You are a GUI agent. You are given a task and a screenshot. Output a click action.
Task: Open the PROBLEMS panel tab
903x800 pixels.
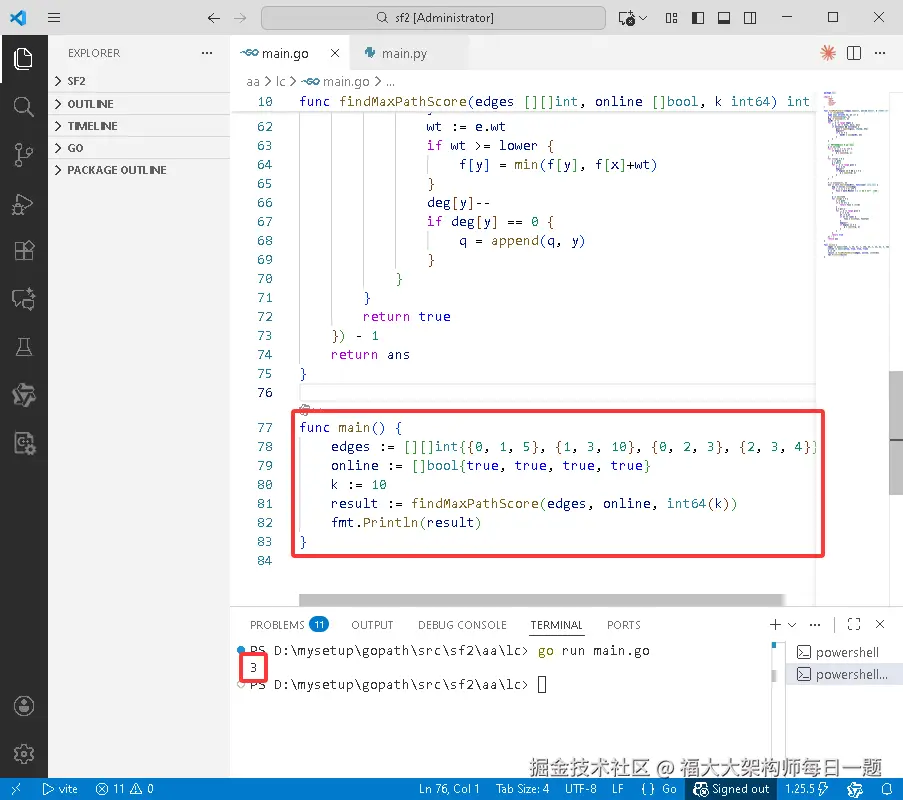289,625
